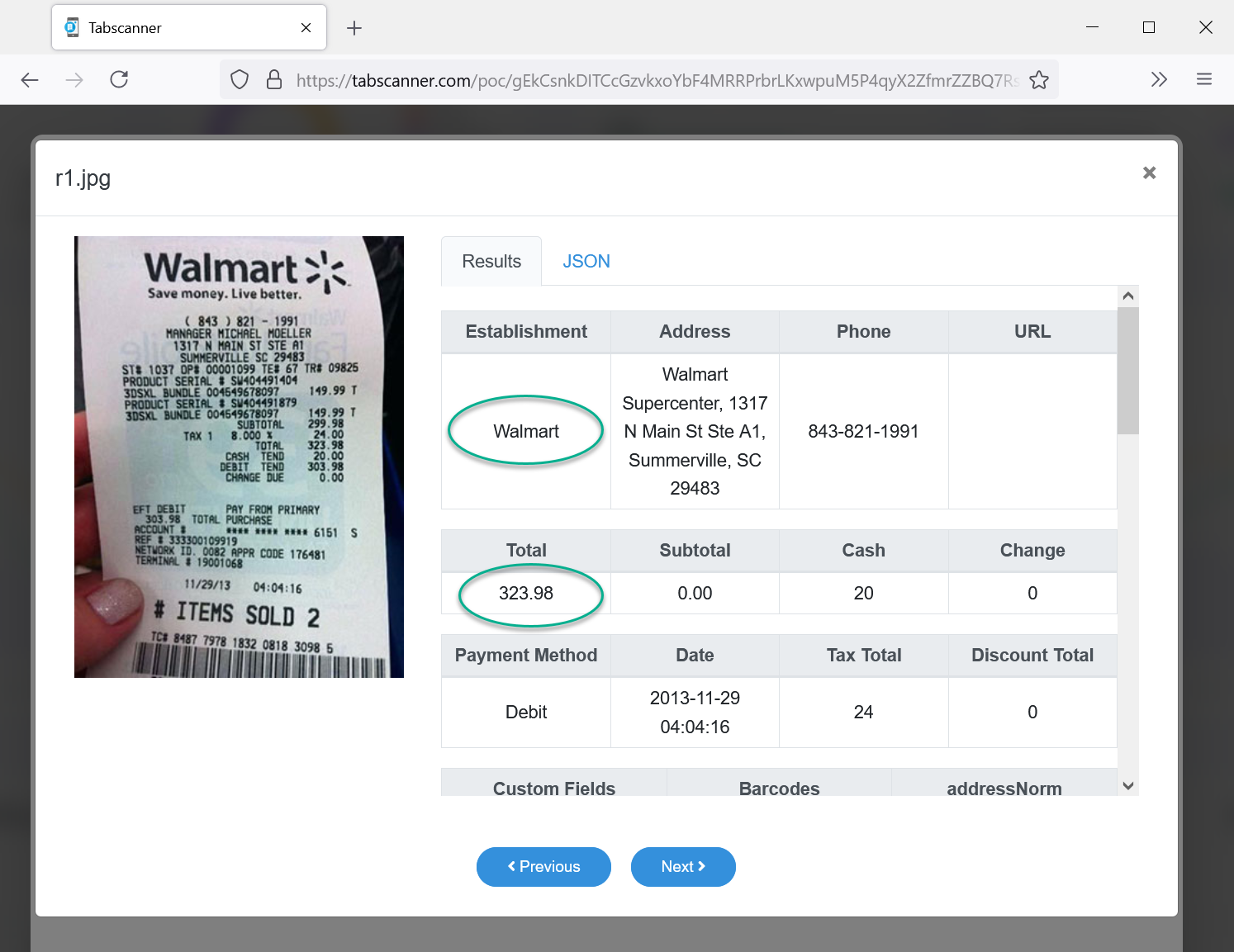Show more tools via double chevron
Viewport: 1234px width, 952px height.
(x=1159, y=79)
